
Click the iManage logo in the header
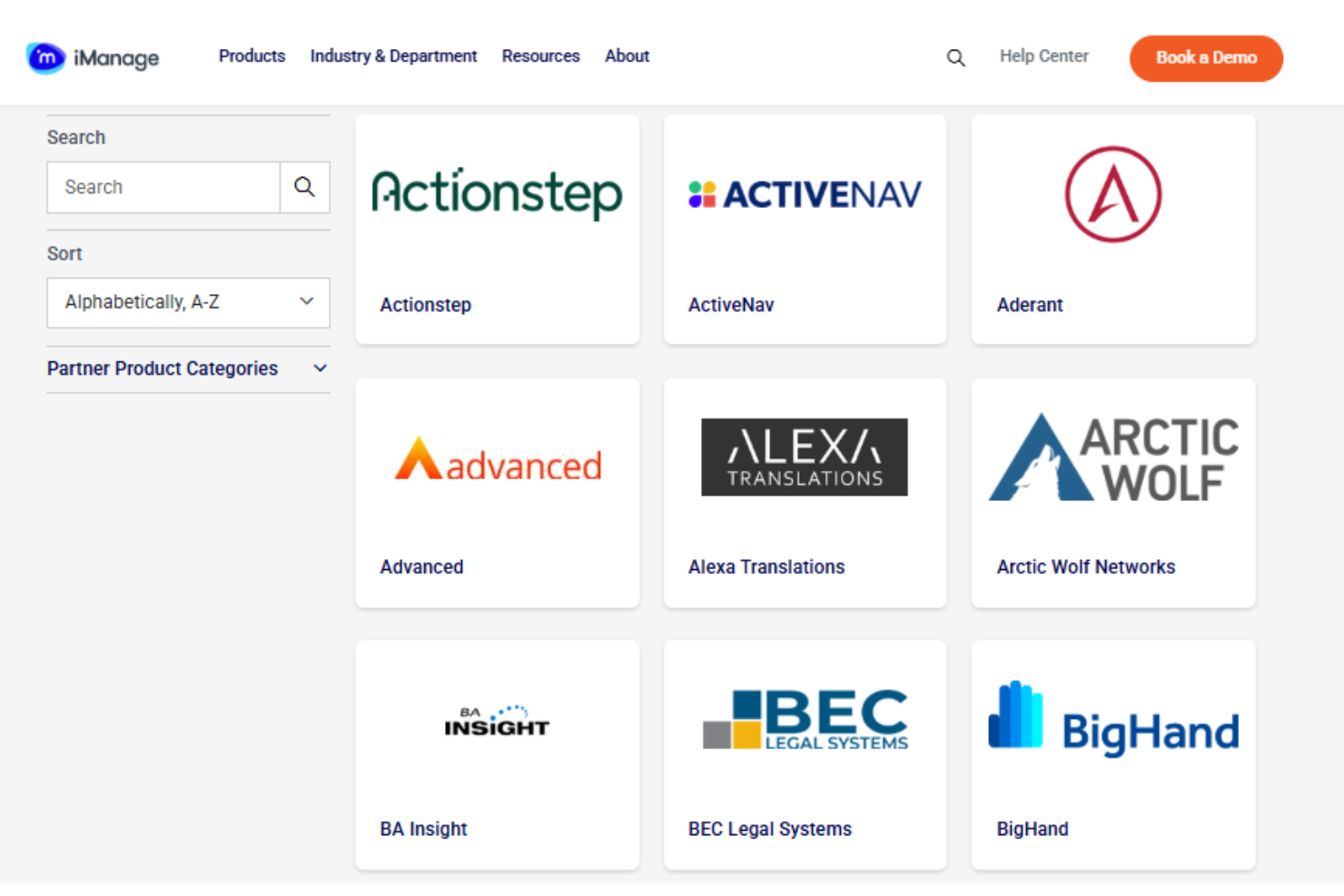click(x=91, y=56)
